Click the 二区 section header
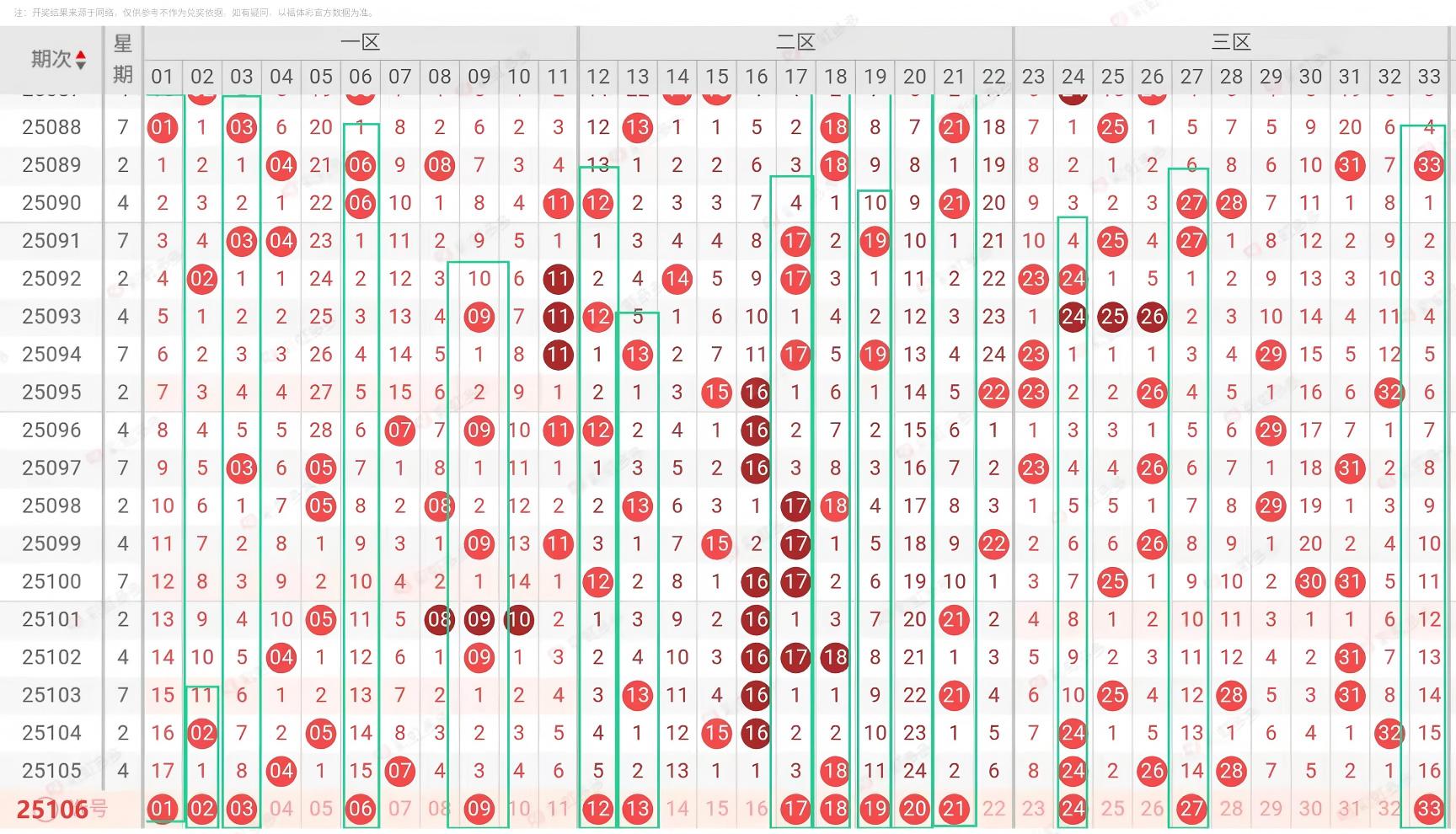The image size is (1456, 834). (x=795, y=42)
